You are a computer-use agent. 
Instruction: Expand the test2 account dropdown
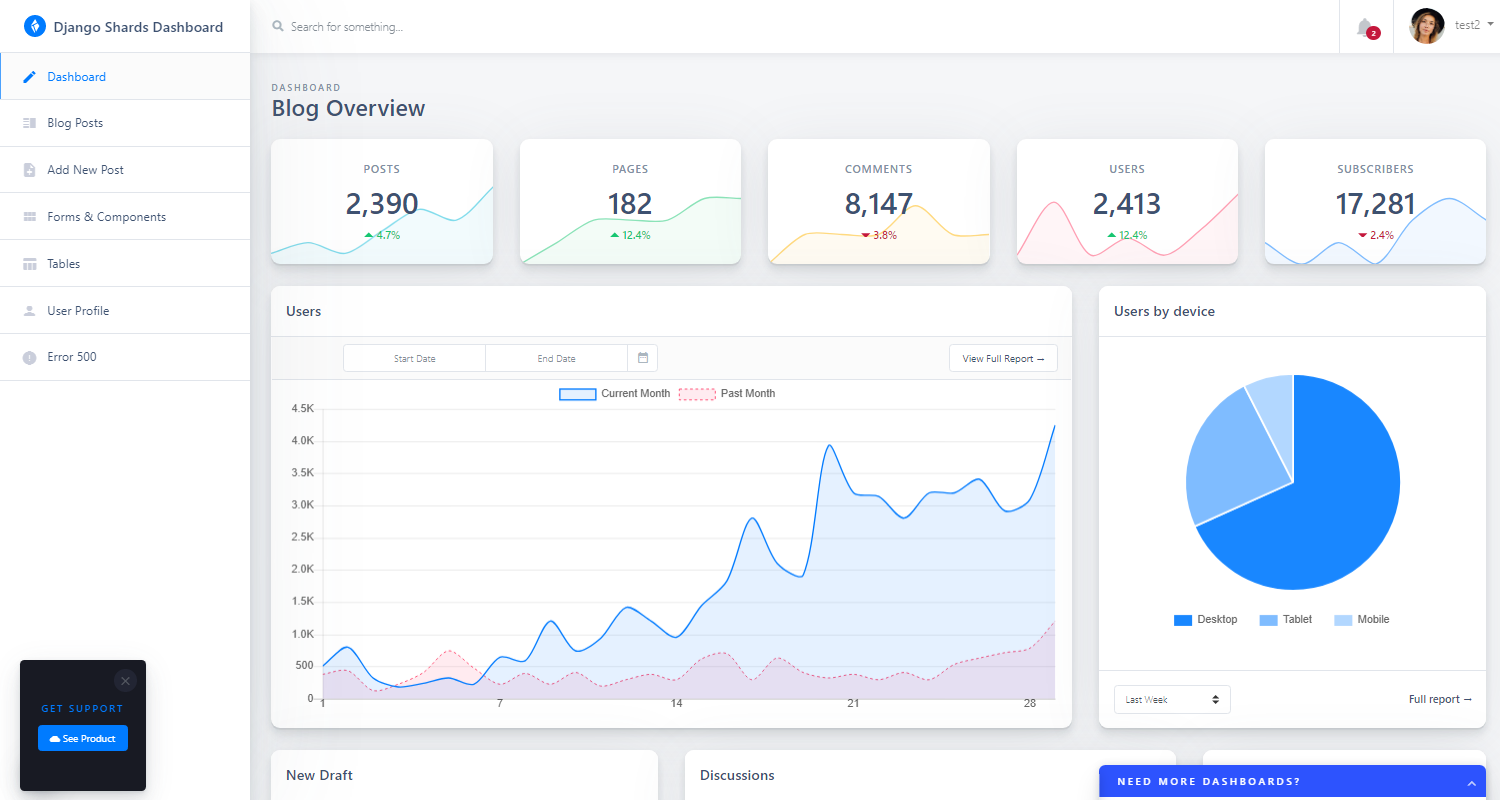pyautogui.click(x=1466, y=25)
